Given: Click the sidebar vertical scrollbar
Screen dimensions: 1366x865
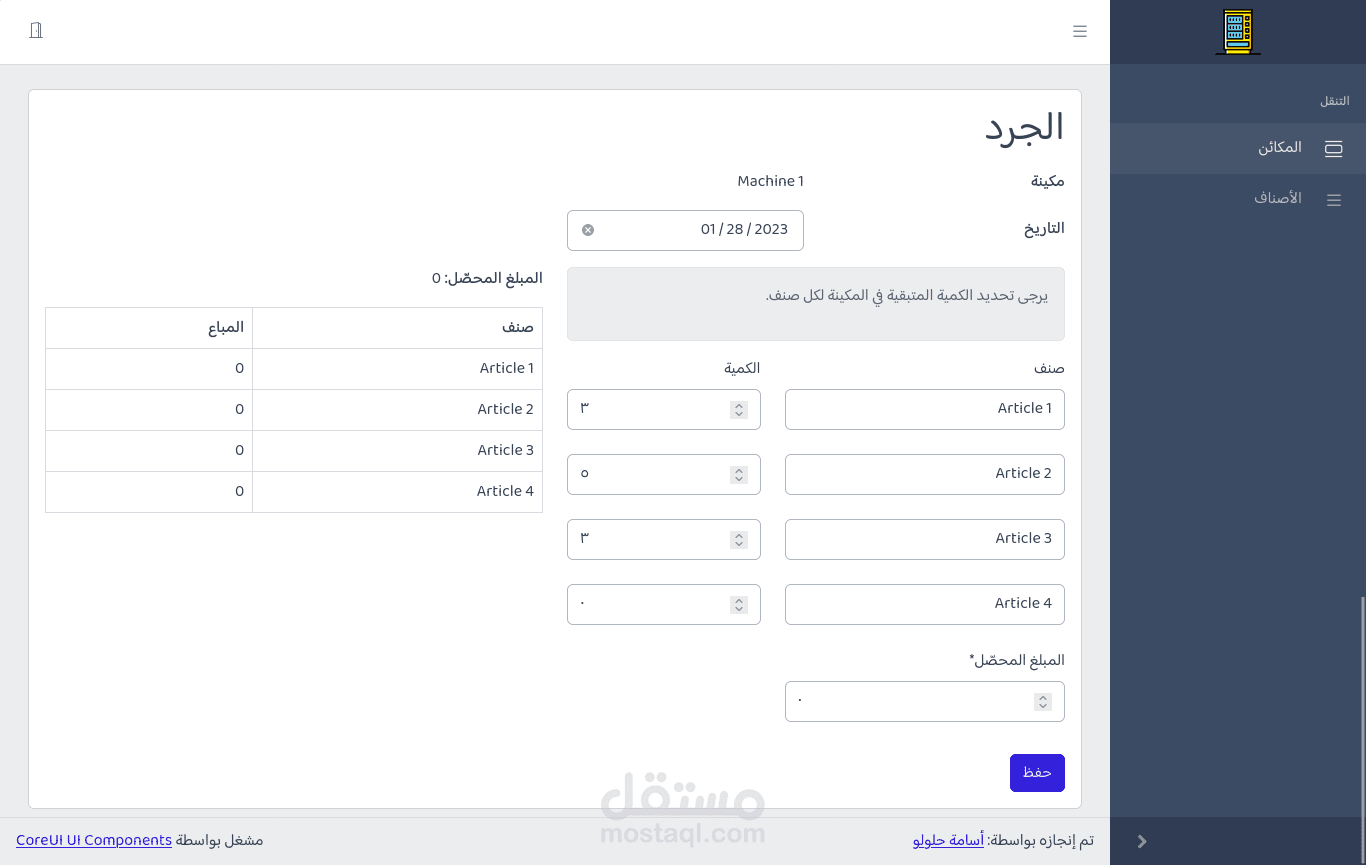Looking at the screenshot, I should tap(1362, 700).
